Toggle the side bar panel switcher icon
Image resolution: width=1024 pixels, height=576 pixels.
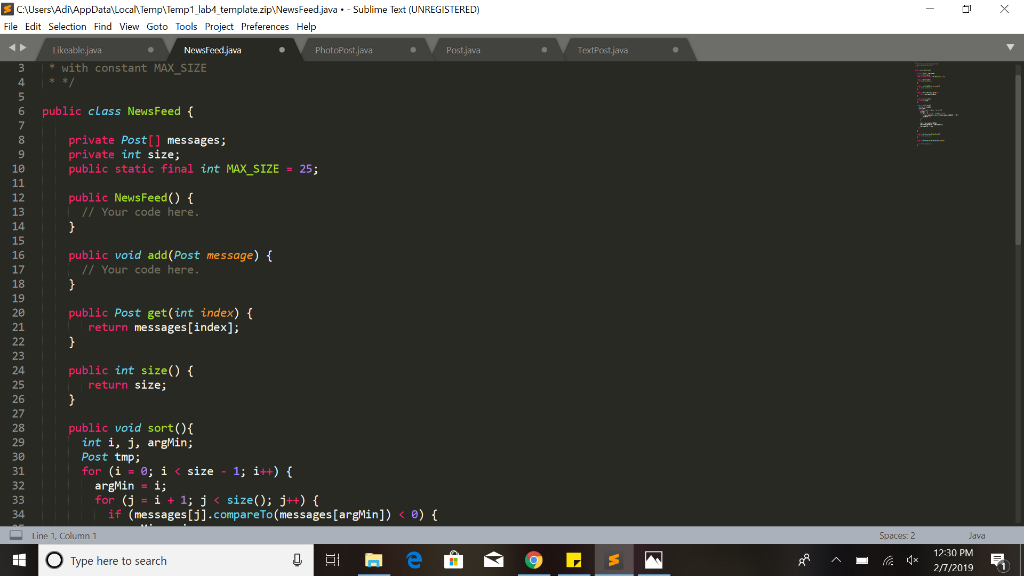coord(16,536)
